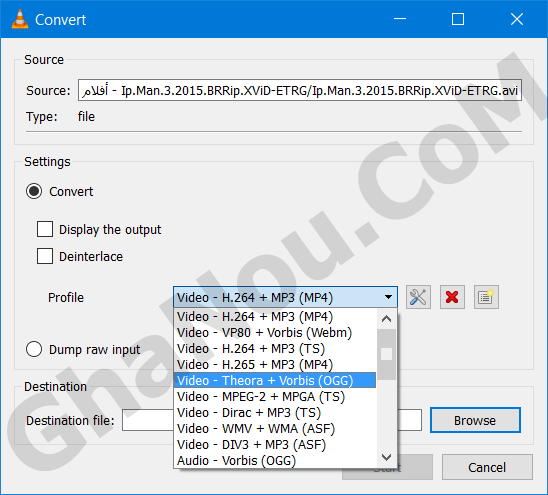Image resolution: width=548 pixels, height=495 pixels.
Task: Click the Destination file text field
Action: point(272,420)
